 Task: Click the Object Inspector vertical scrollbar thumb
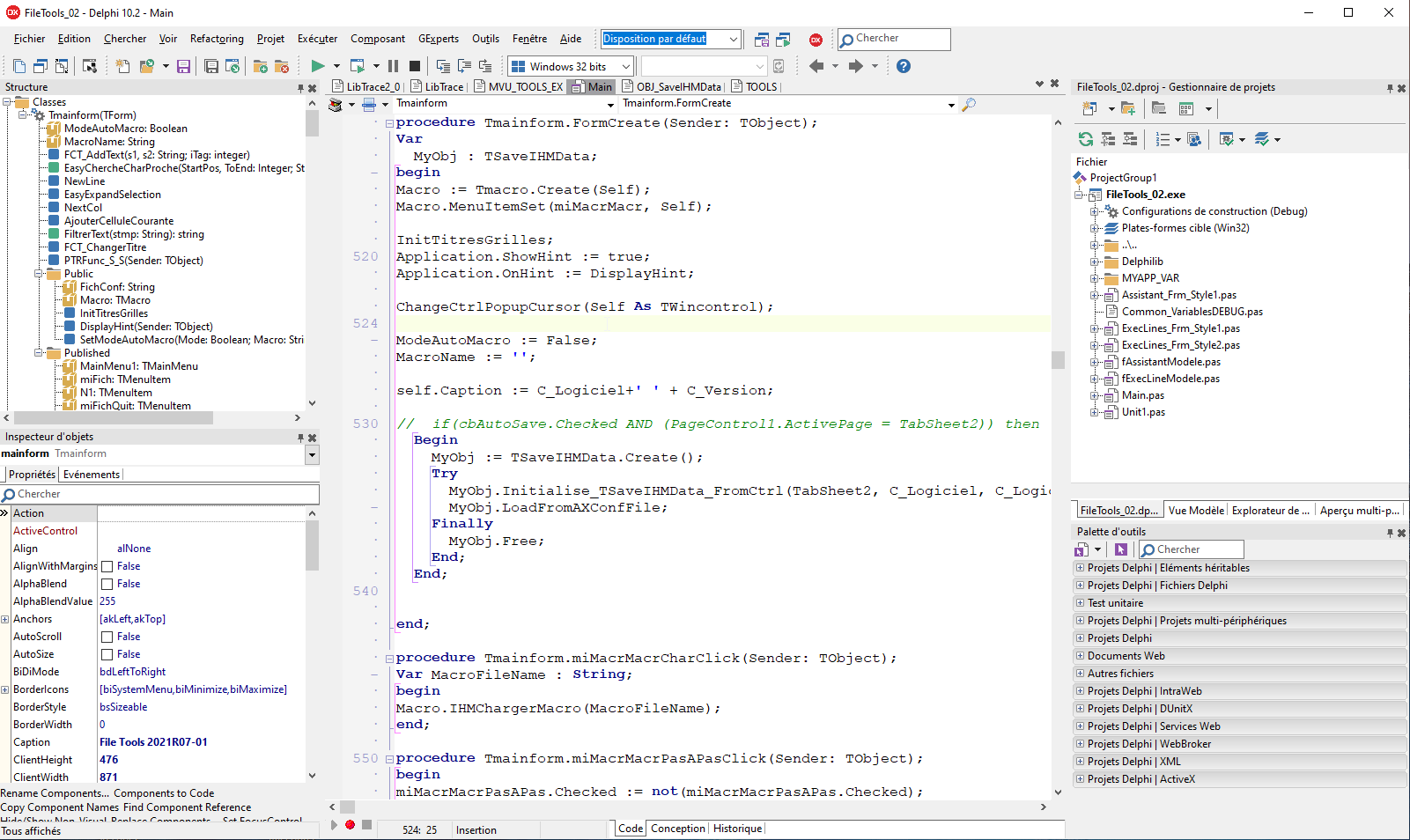pyautogui.click(x=312, y=546)
